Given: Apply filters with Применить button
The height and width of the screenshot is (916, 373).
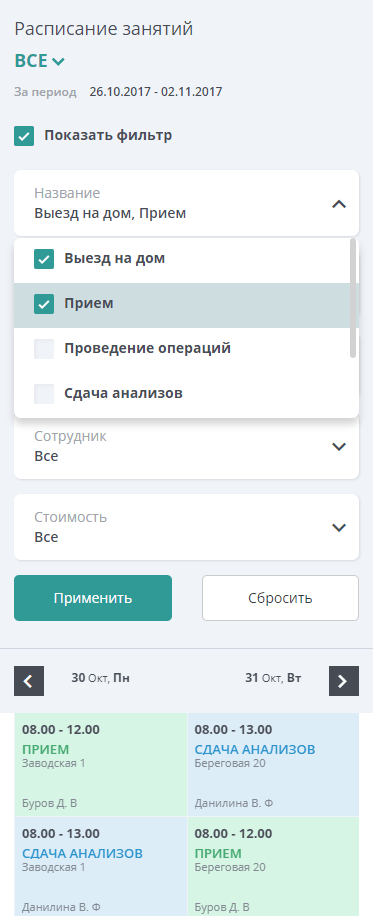Looking at the screenshot, I should point(93,598).
